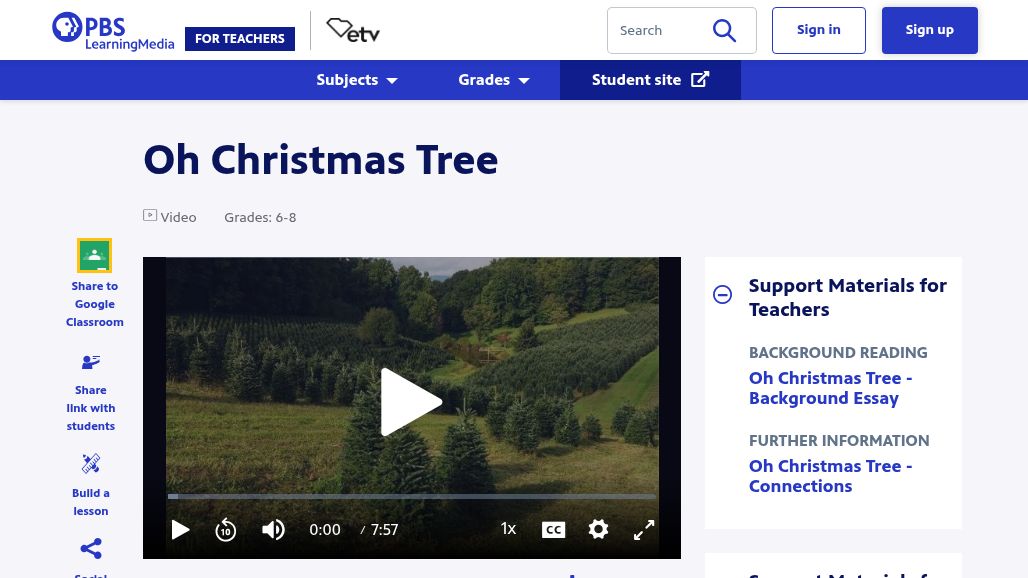Mute the video volume
This screenshot has height=578, width=1028.
tap(273, 530)
